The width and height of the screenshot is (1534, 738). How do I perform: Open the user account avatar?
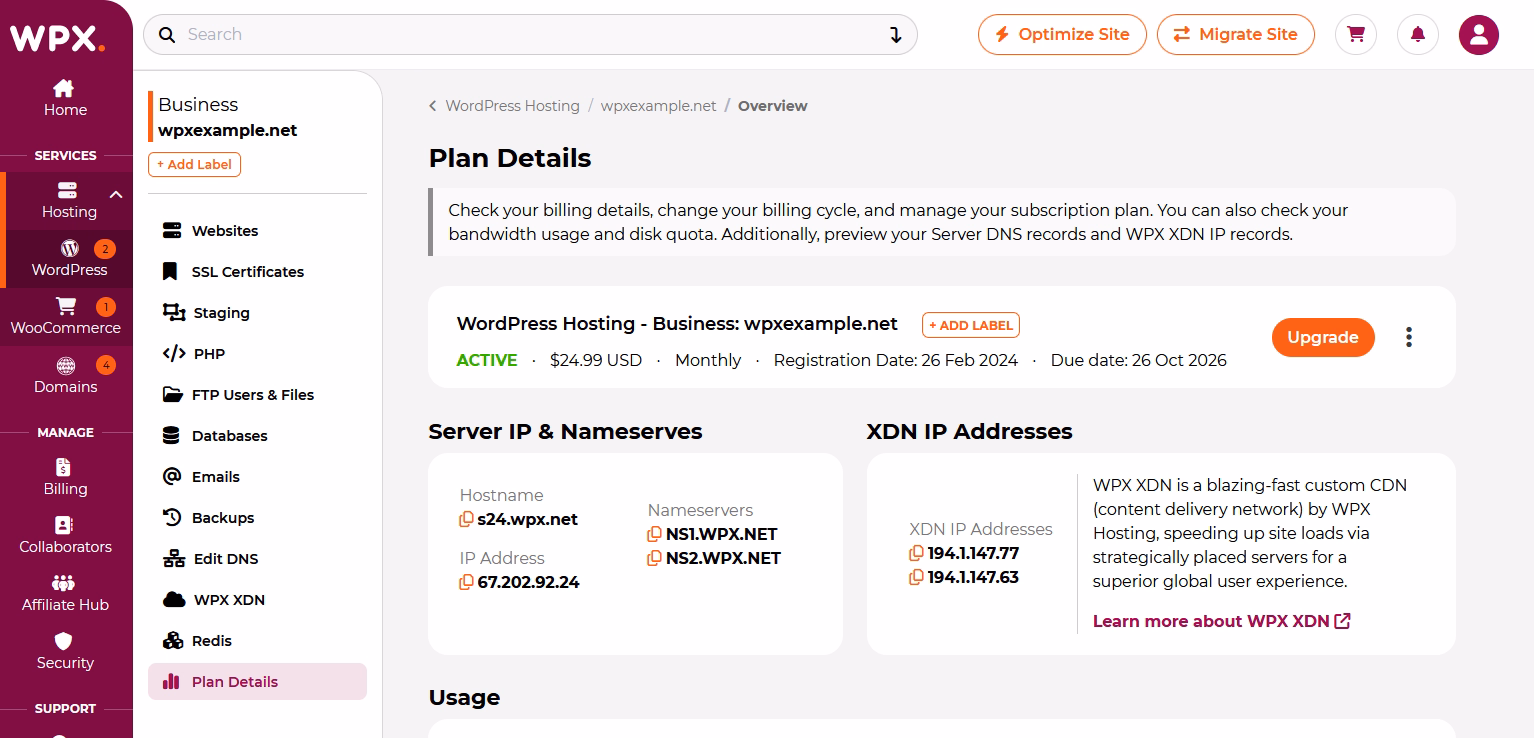pyautogui.click(x=1479, y=35)
